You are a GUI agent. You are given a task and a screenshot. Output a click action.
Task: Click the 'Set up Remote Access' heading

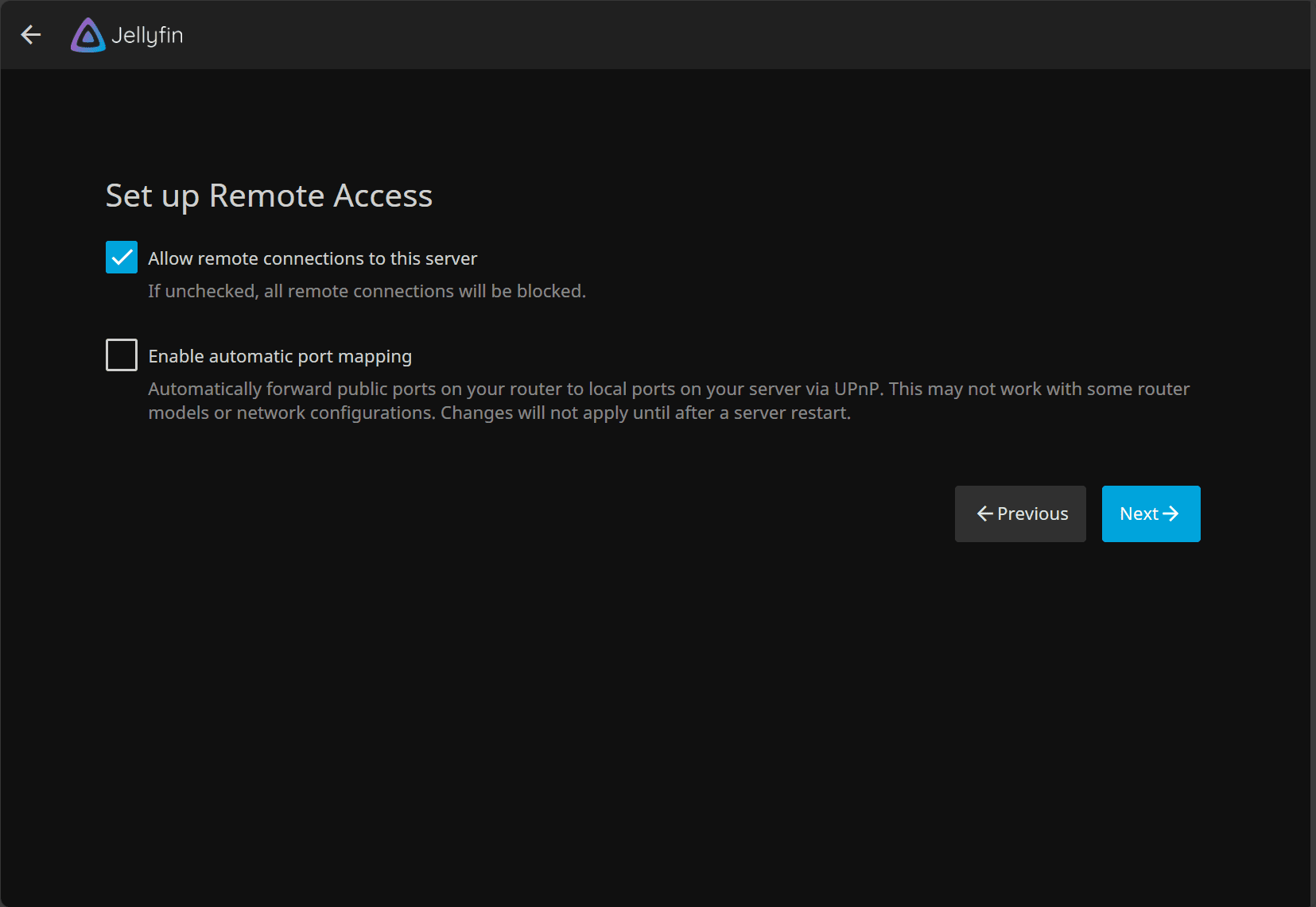point(269,196)
